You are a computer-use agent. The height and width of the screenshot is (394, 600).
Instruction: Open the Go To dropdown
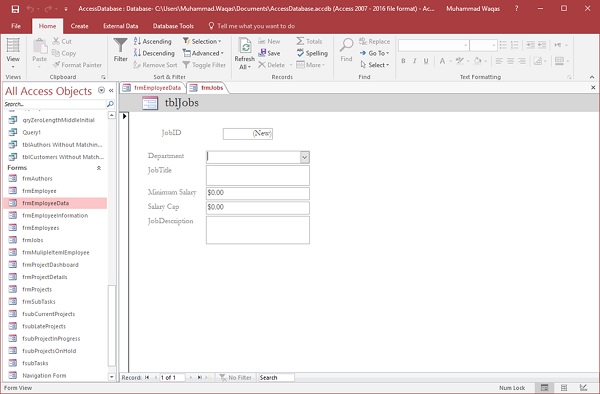coord(374,53)
